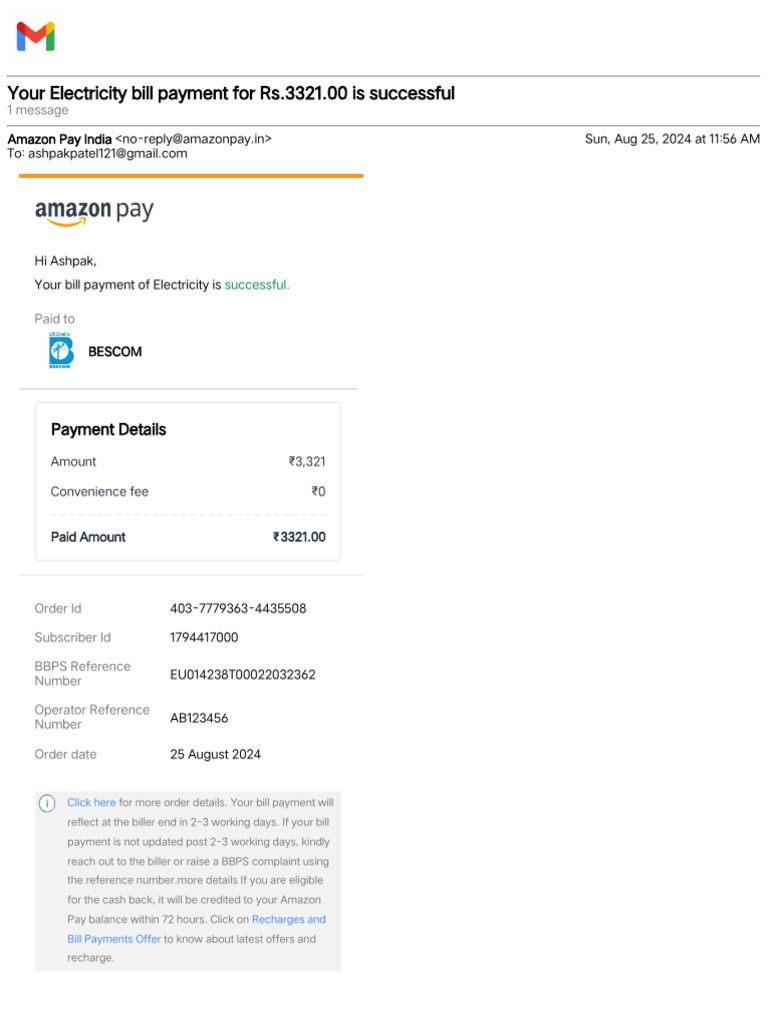Click the BESCOM biller logo

61,351
